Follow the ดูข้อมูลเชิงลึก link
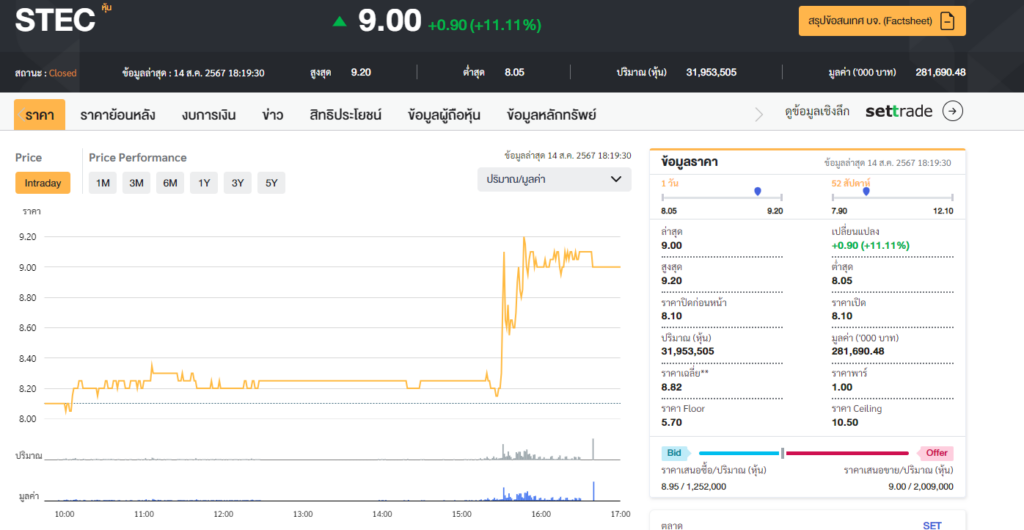The height and width of the screenshot is (530, 1024). coord(817,112)
